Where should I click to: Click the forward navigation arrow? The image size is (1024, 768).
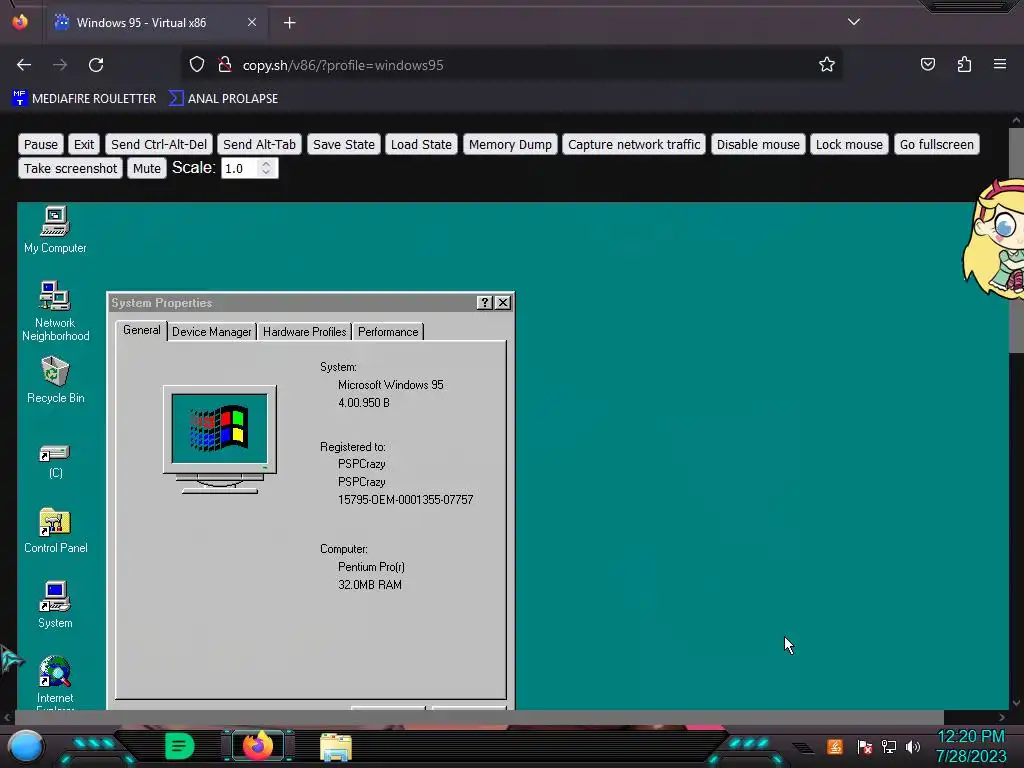(x=60, y=65)
